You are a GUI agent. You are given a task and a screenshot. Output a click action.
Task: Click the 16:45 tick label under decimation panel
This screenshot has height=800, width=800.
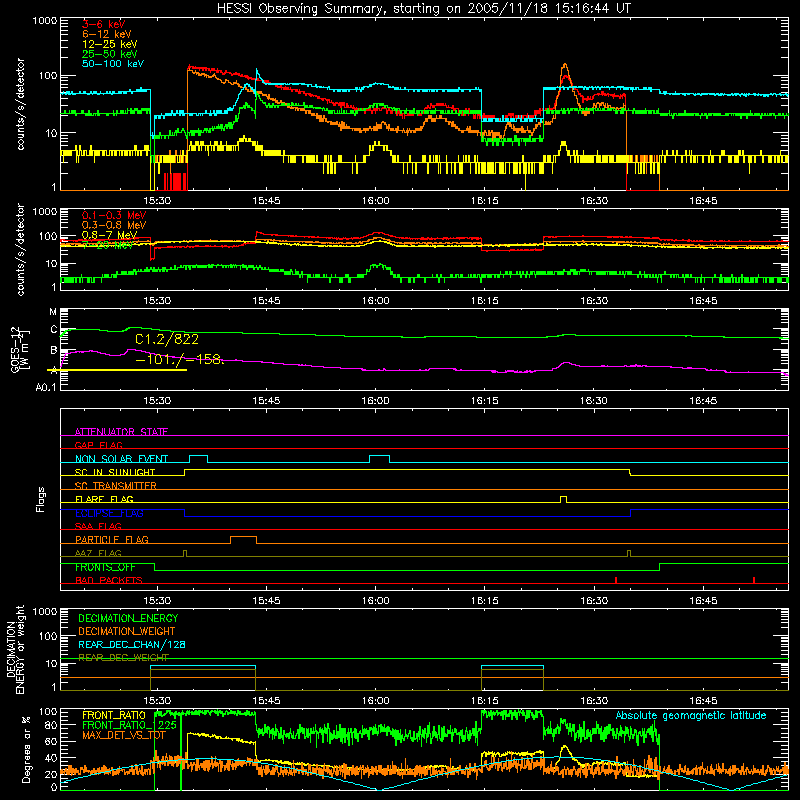703,701
